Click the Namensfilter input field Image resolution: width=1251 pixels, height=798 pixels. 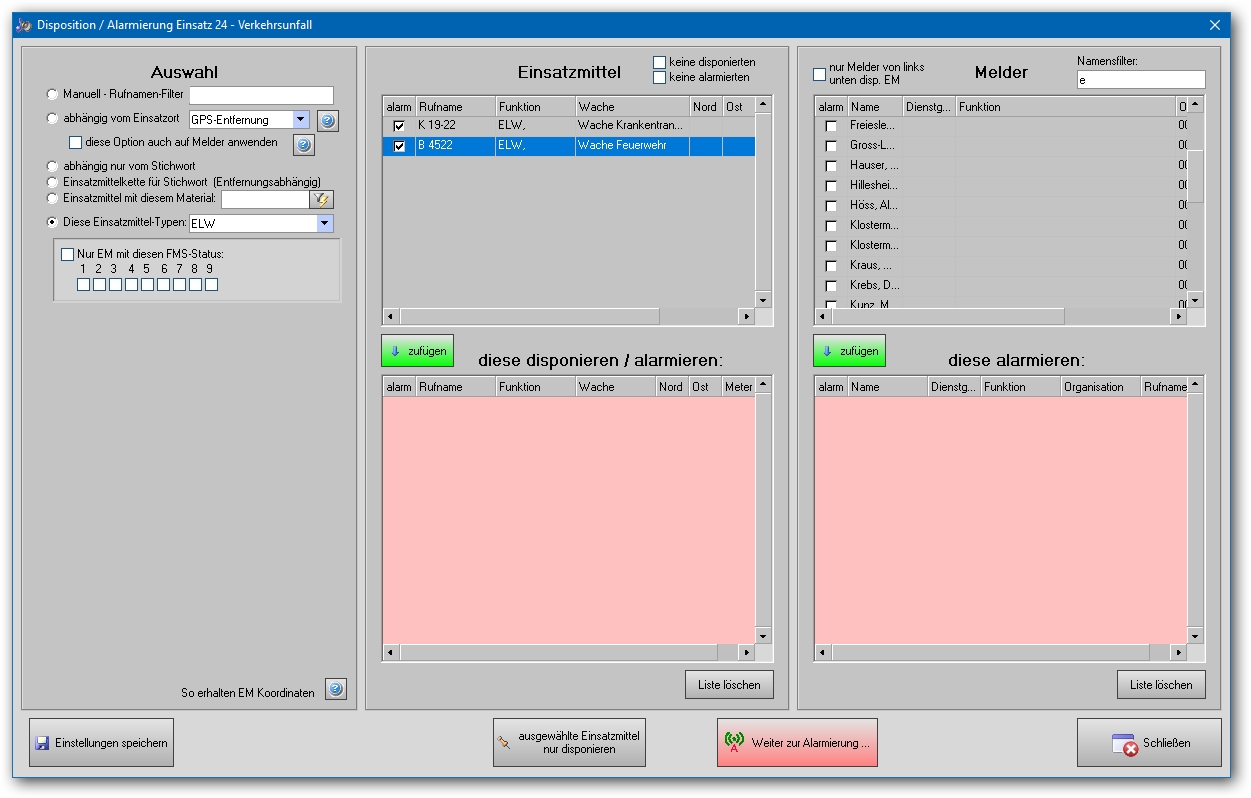[1141, 80]
